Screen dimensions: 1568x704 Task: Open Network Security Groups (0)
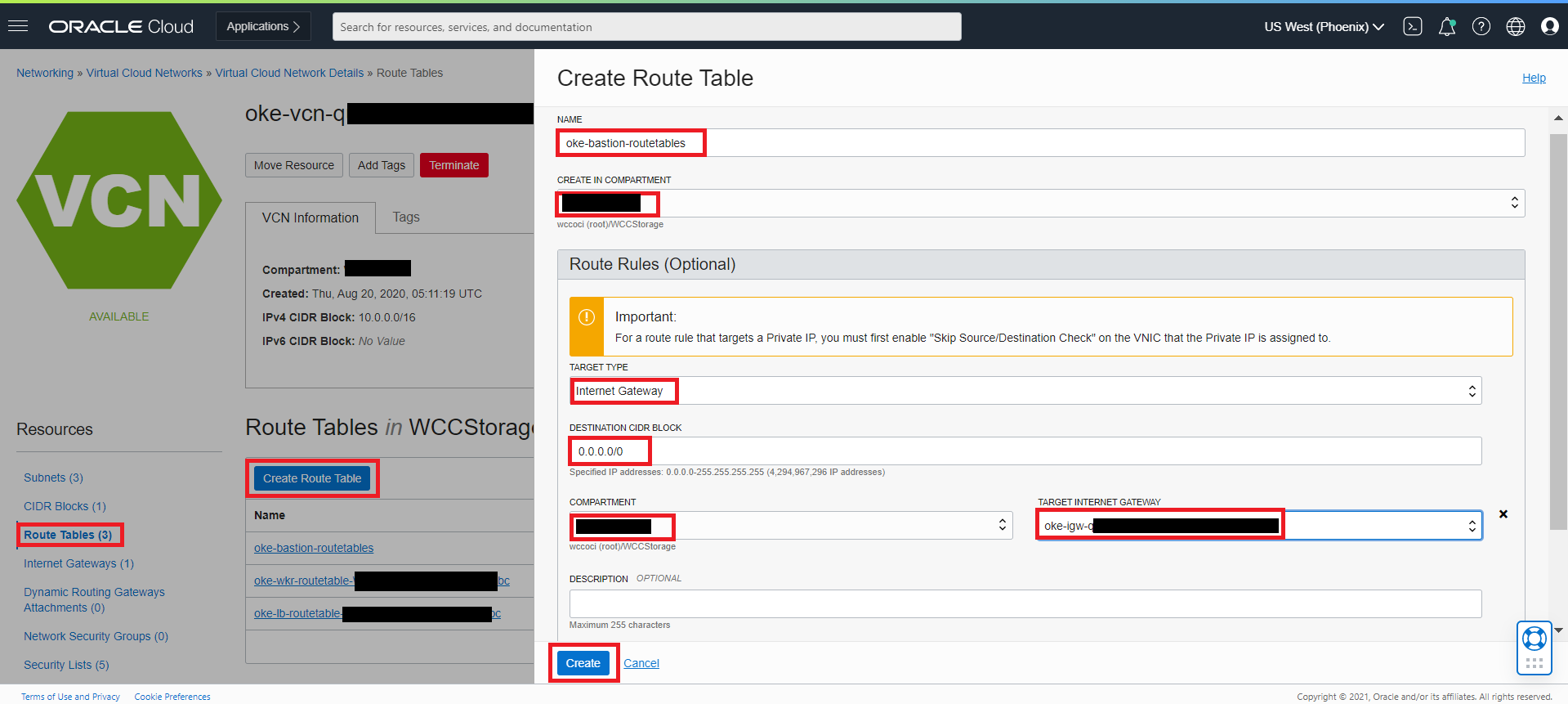(96, 636)
